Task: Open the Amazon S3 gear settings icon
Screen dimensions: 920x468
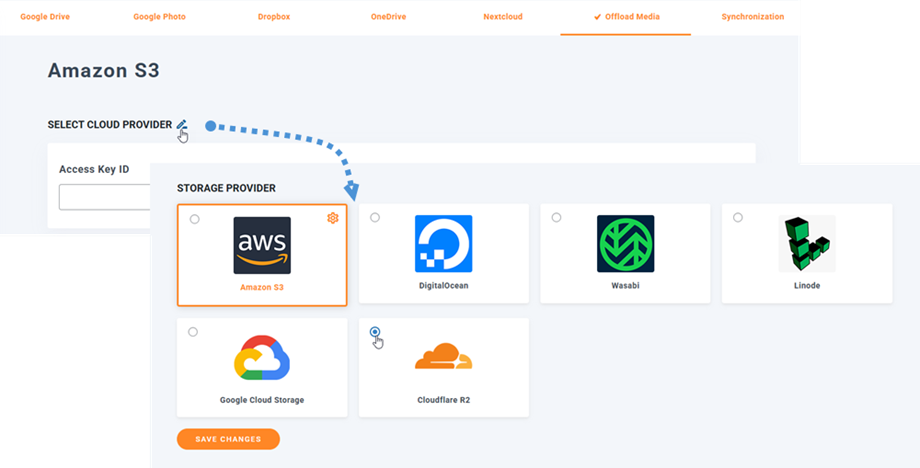Action: click(333, 218)
